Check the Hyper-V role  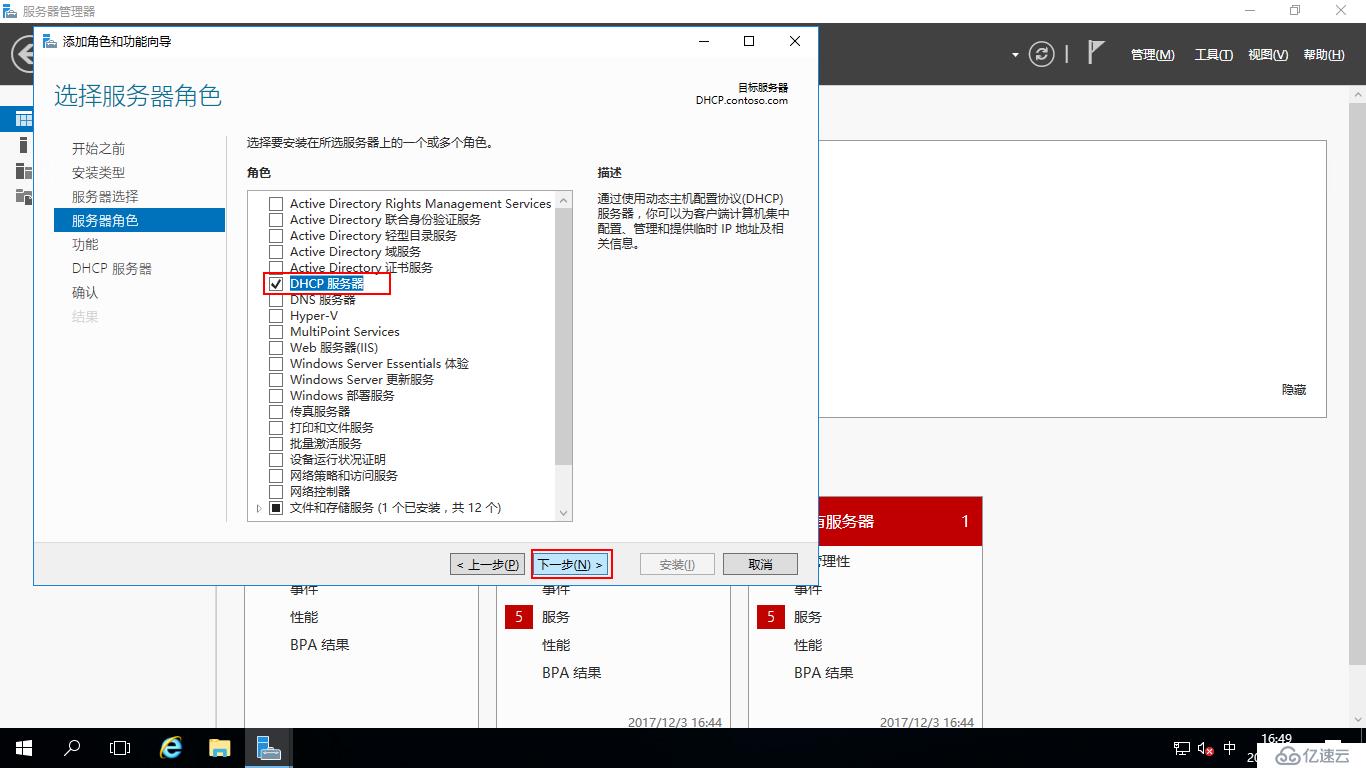276,316
